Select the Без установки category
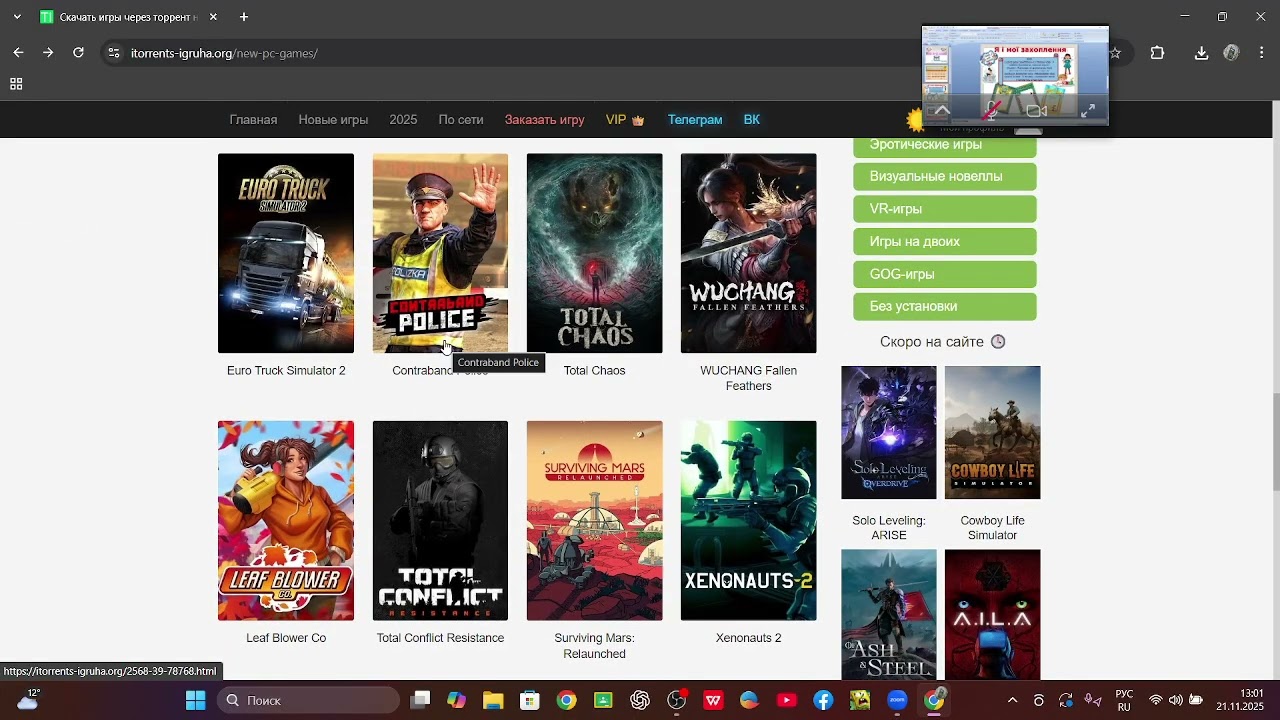The width and height of the screenshot is (1280, 720). point(945,307)
